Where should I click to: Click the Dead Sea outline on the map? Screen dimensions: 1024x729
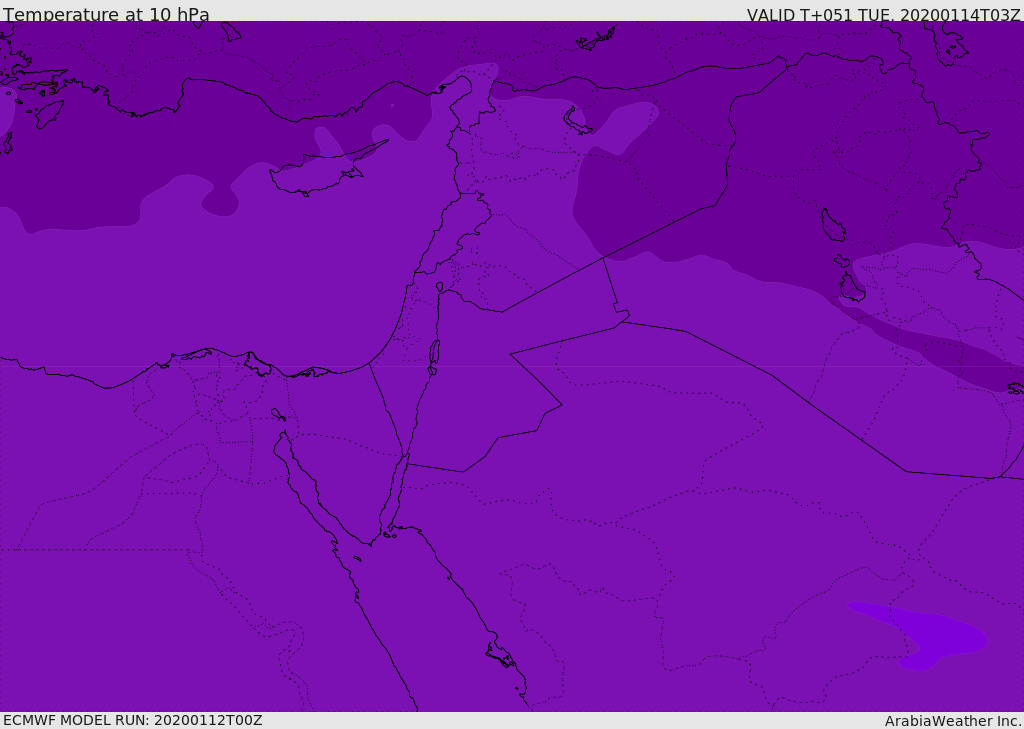(x=434, y=356)
